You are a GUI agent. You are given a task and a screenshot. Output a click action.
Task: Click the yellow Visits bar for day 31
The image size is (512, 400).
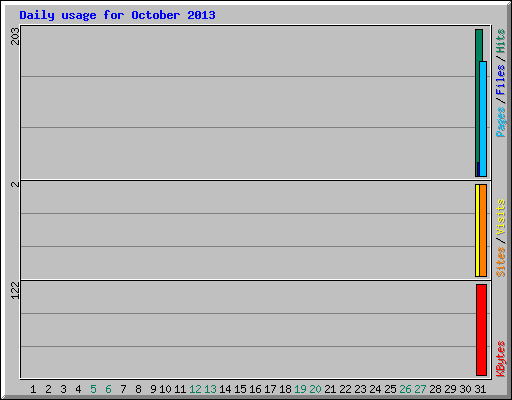477,230
